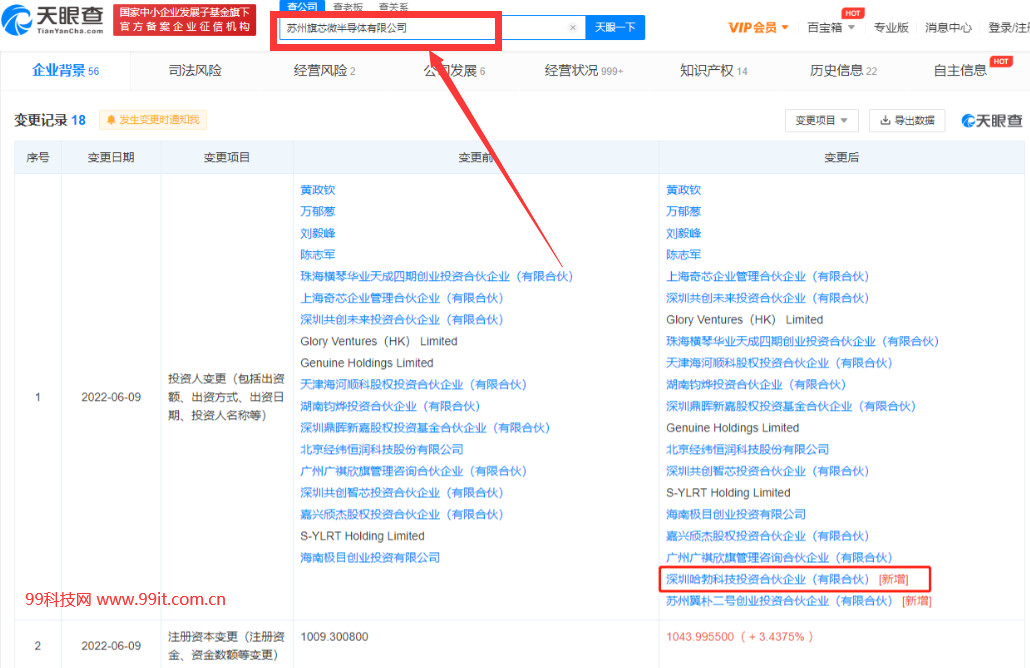Open 珠海横琴华业天成四期创业投资合伙企业 in 变更前 column
This screenshot has width=1030, height=668.
[436, 277]
